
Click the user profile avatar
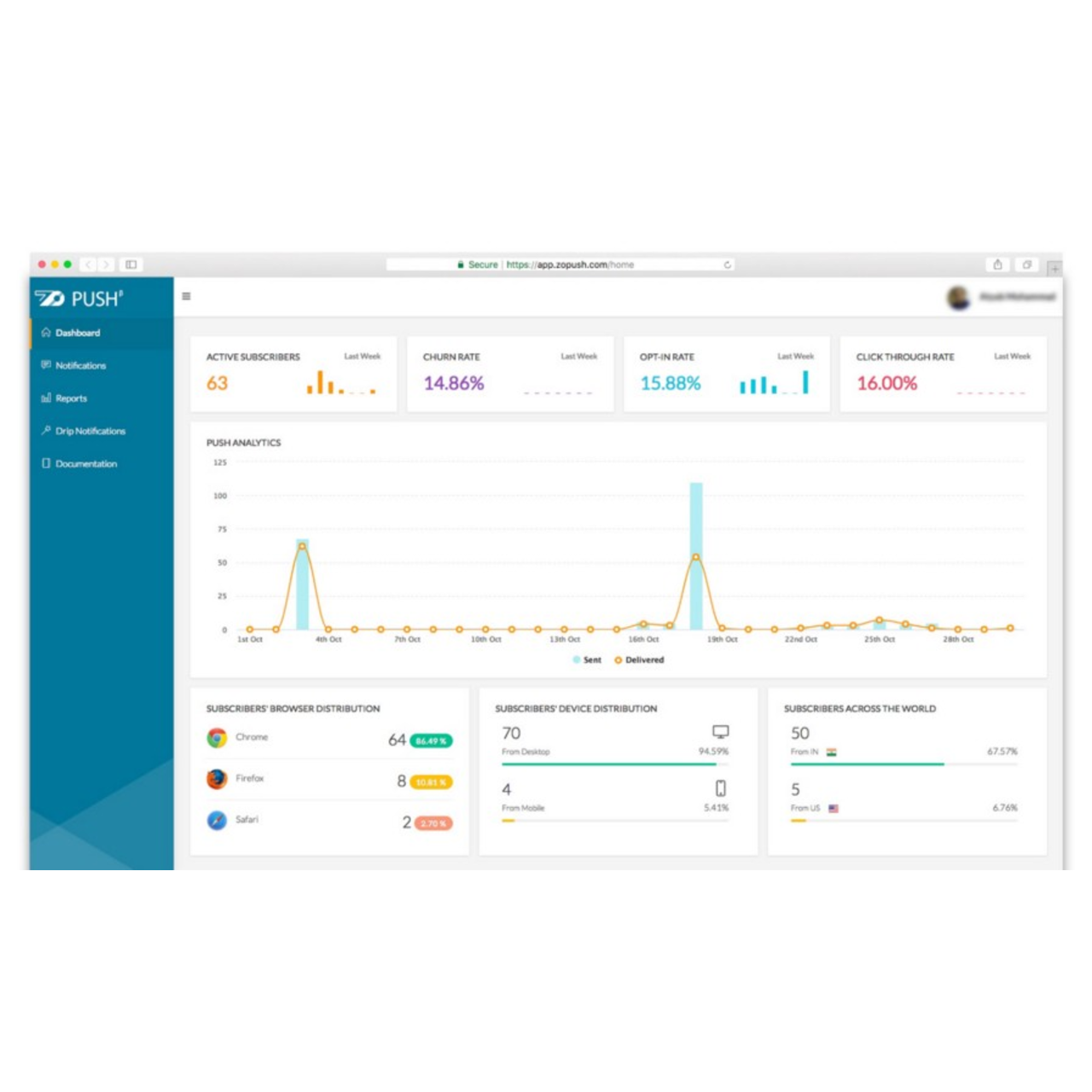click(958, 297)
